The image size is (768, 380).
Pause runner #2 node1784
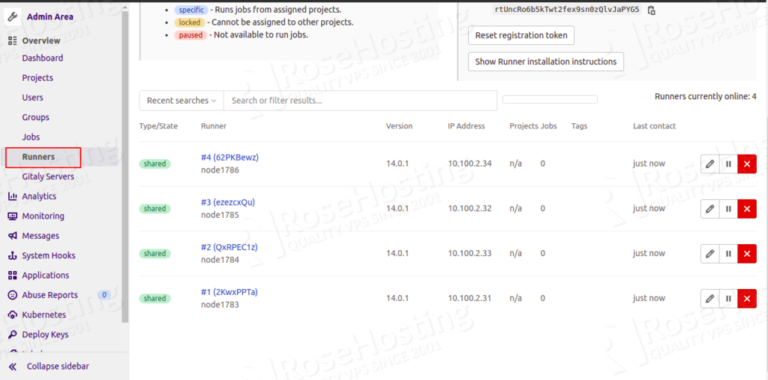(728, 254)
